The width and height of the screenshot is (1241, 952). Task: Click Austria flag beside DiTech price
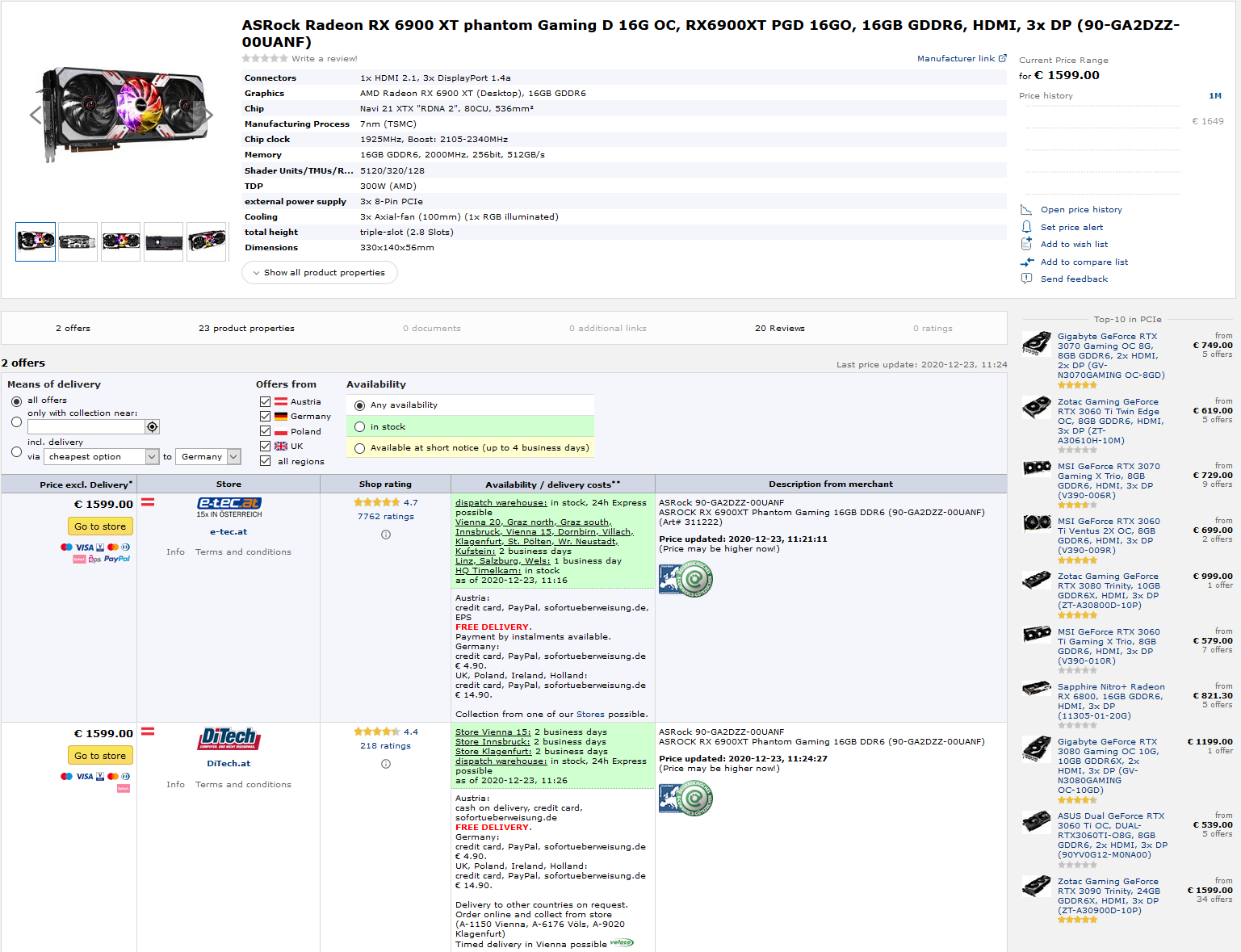coord(148,732)
